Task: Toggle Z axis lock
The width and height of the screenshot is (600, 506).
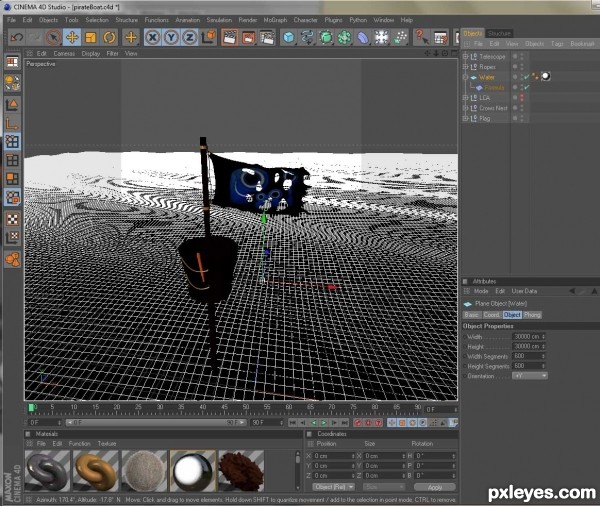Action: click(x=189, y=38)
